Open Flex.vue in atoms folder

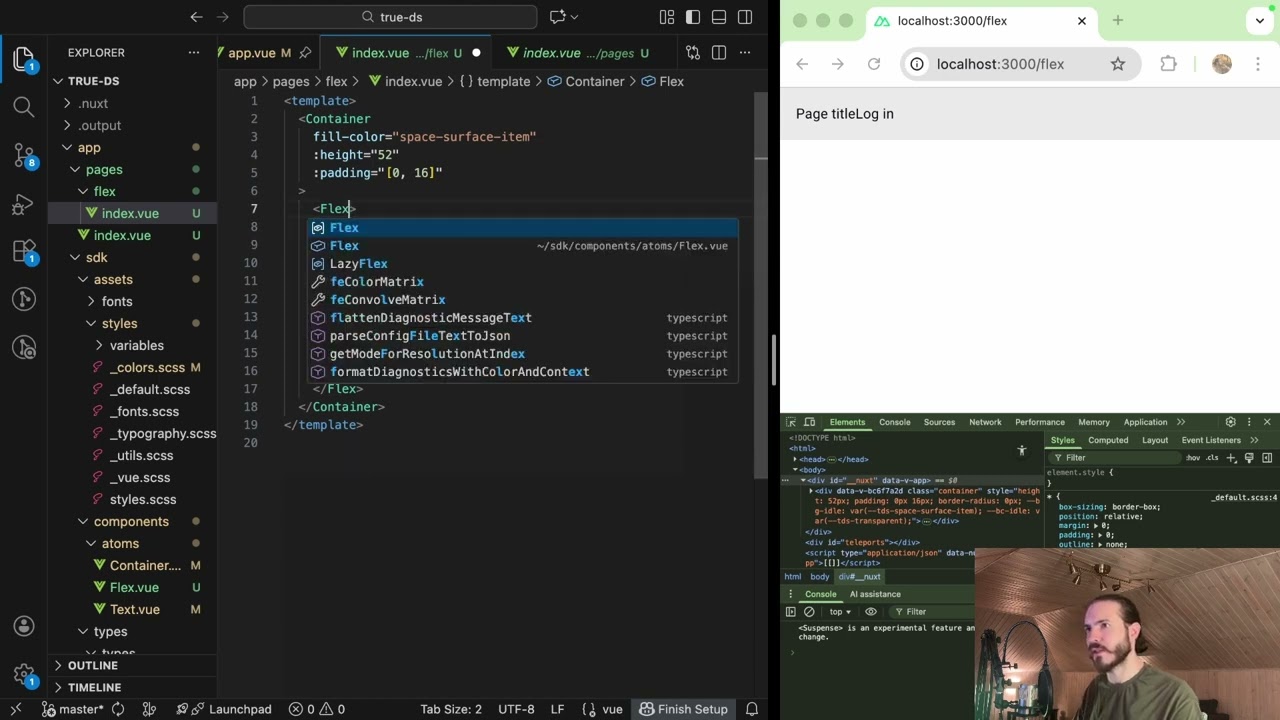click(132, 587)
